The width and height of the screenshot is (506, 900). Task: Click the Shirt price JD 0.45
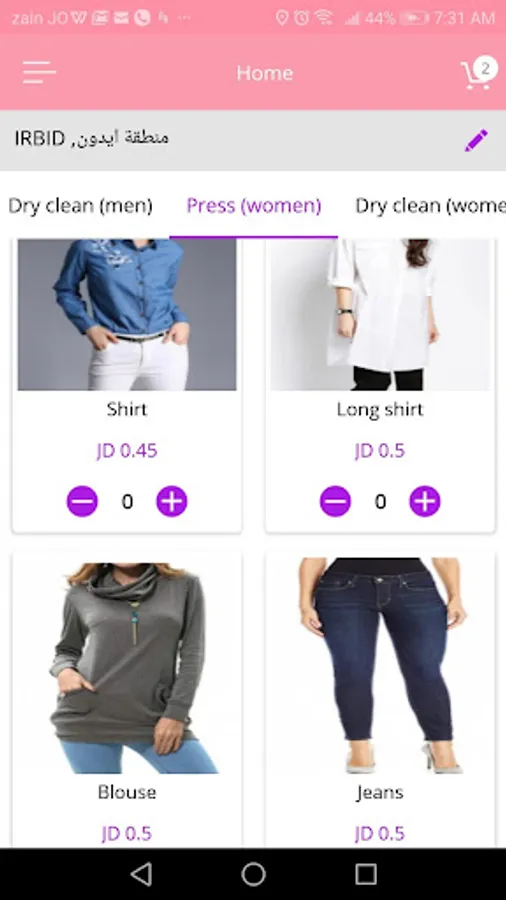[127, 451]
